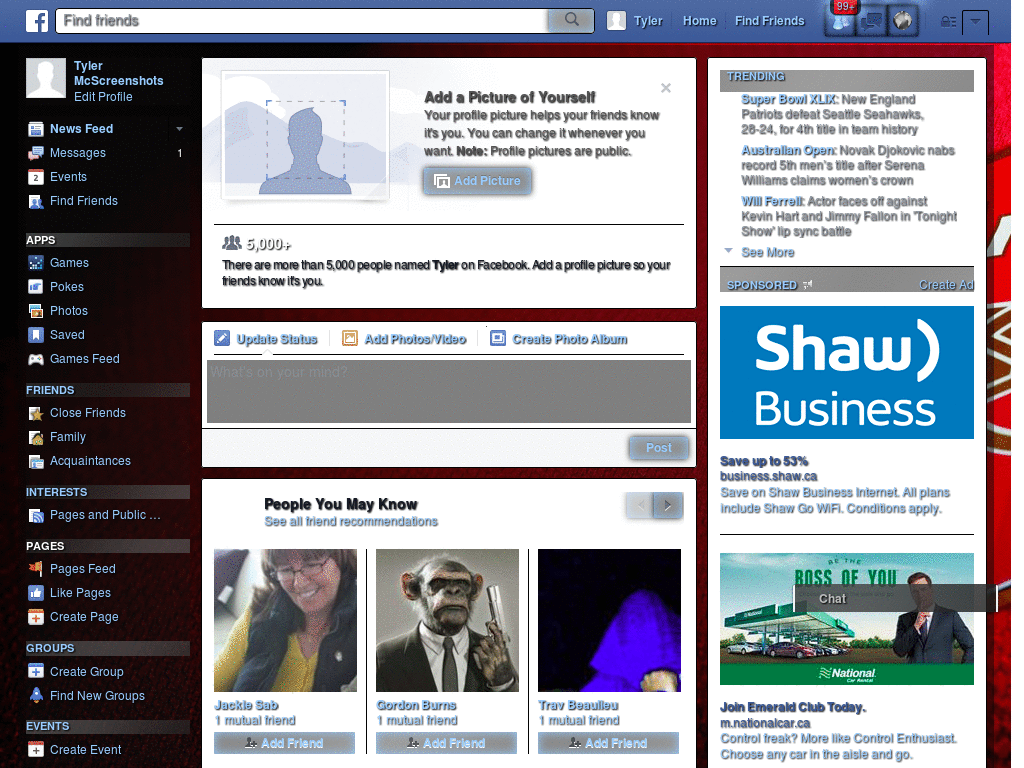Click the Pages and Public icon

click(36, 516)
